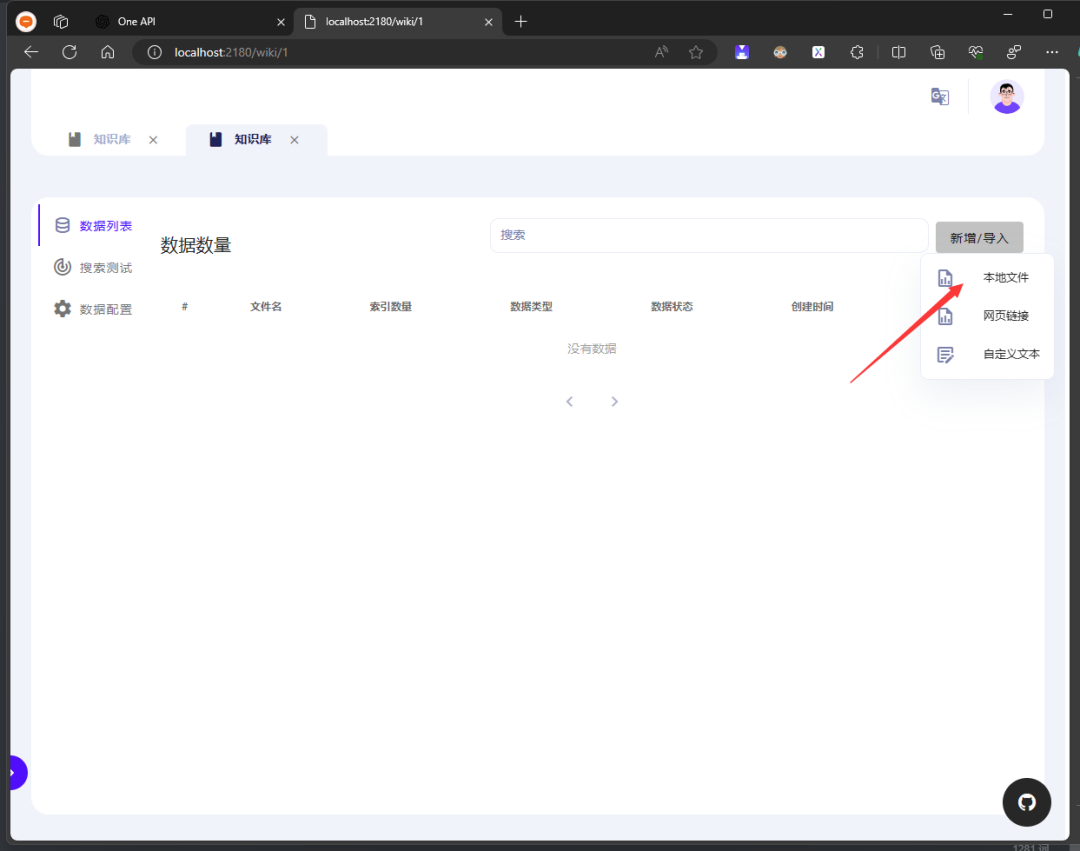Click the browser refresh icon

(69, 52)
